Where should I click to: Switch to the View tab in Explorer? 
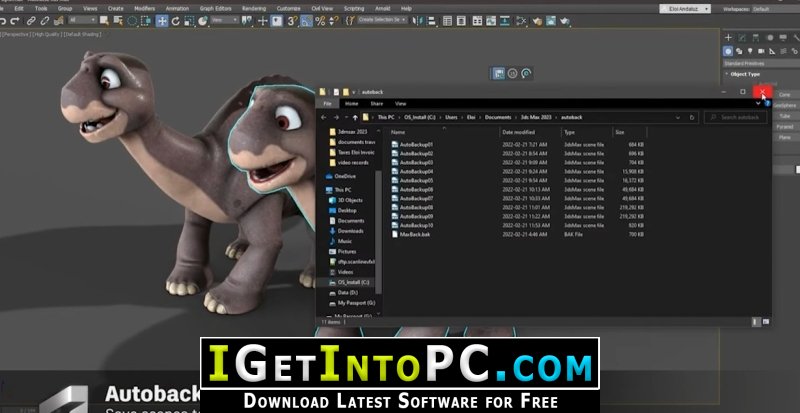click(401, 104)
